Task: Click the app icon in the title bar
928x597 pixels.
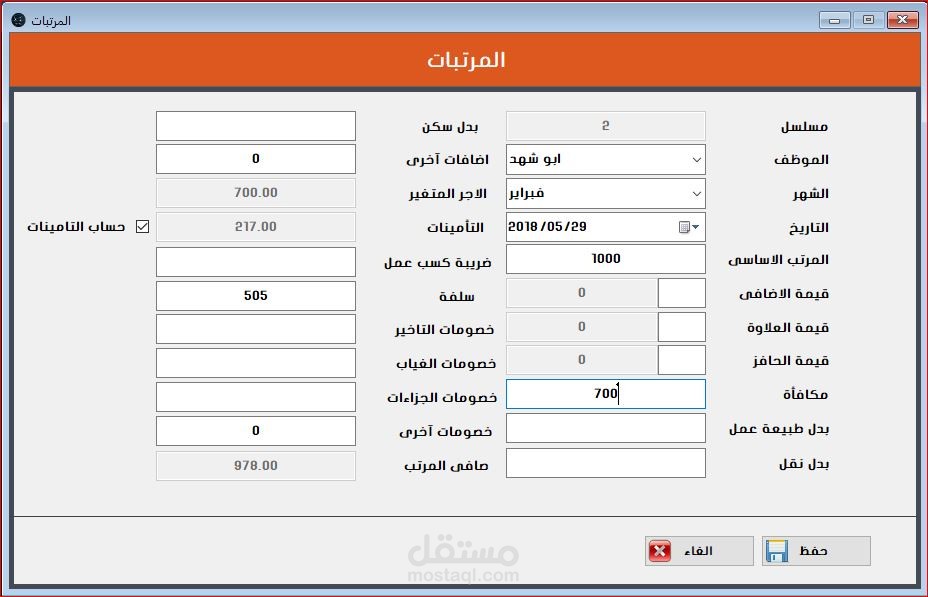Action: pyautogui.click(x=18, y=20)
